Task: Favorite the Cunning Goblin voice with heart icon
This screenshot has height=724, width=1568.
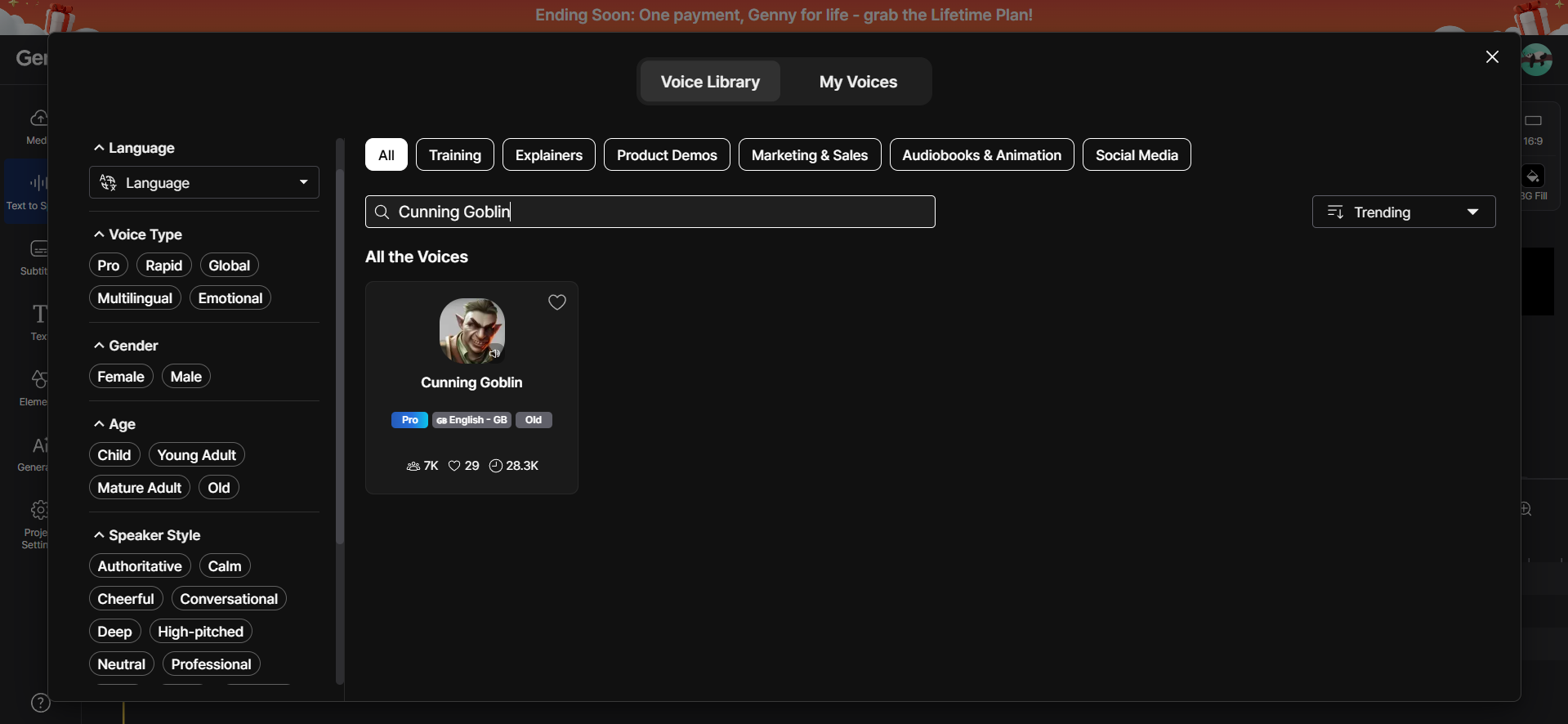Action: 557,302
